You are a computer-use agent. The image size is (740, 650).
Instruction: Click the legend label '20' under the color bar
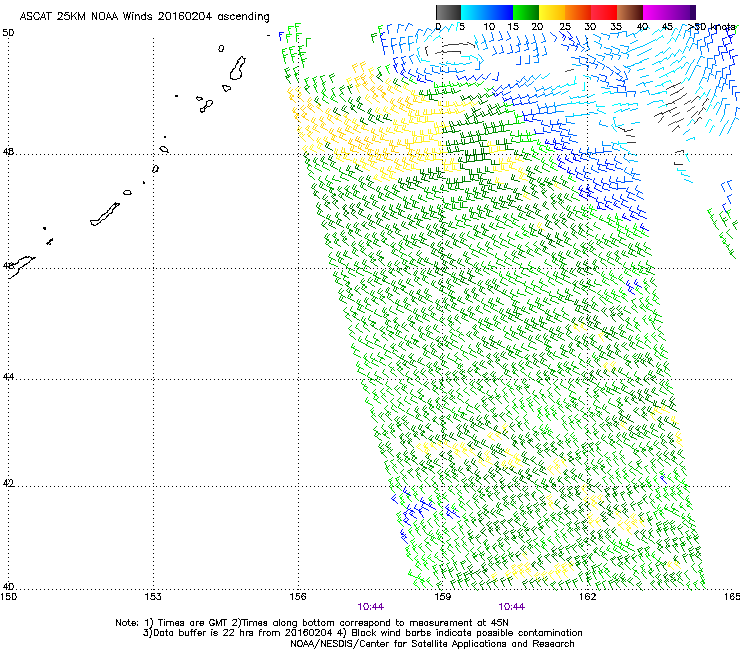coord(538,27)
